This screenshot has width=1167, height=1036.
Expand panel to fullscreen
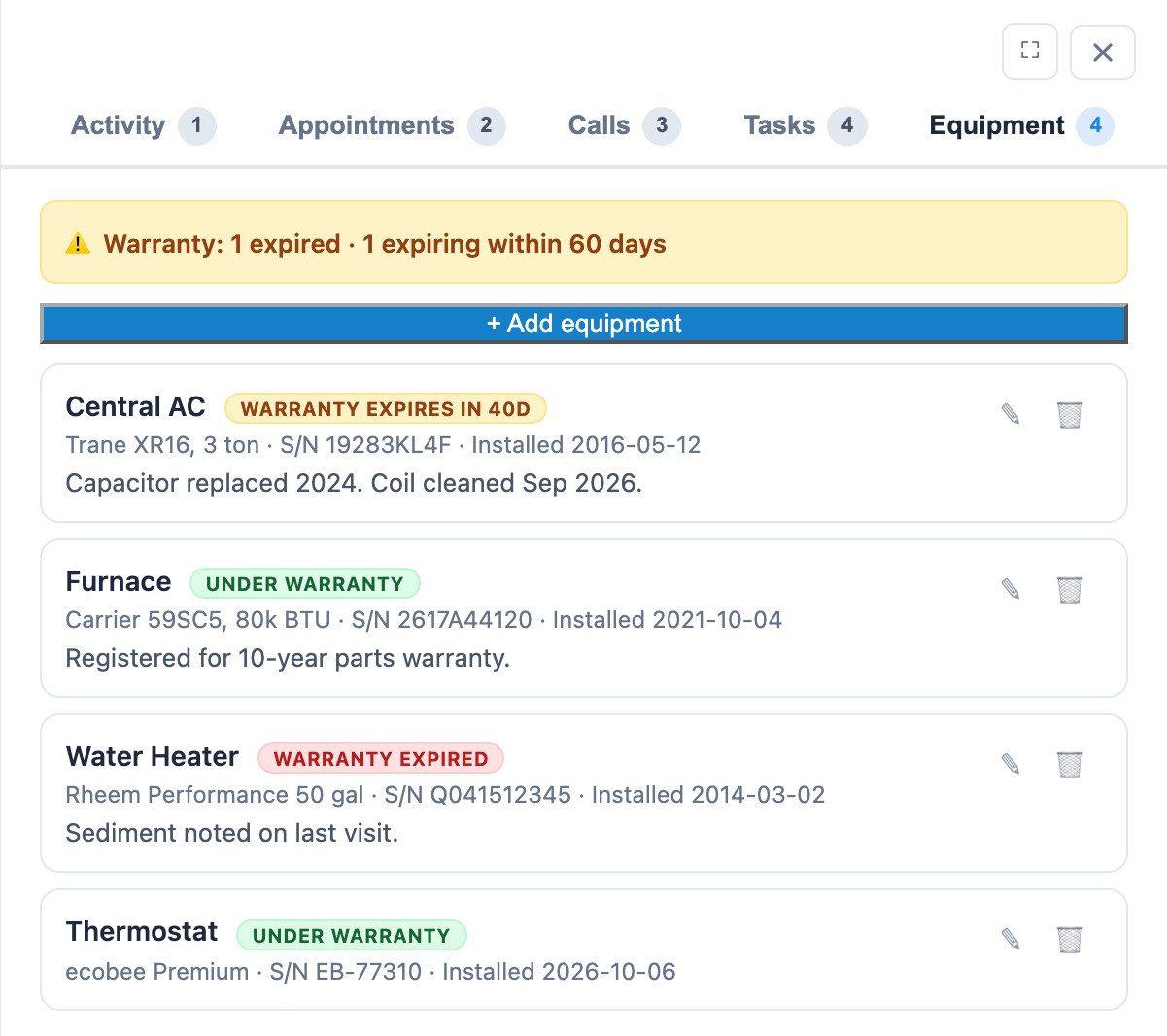point(1030,52)
